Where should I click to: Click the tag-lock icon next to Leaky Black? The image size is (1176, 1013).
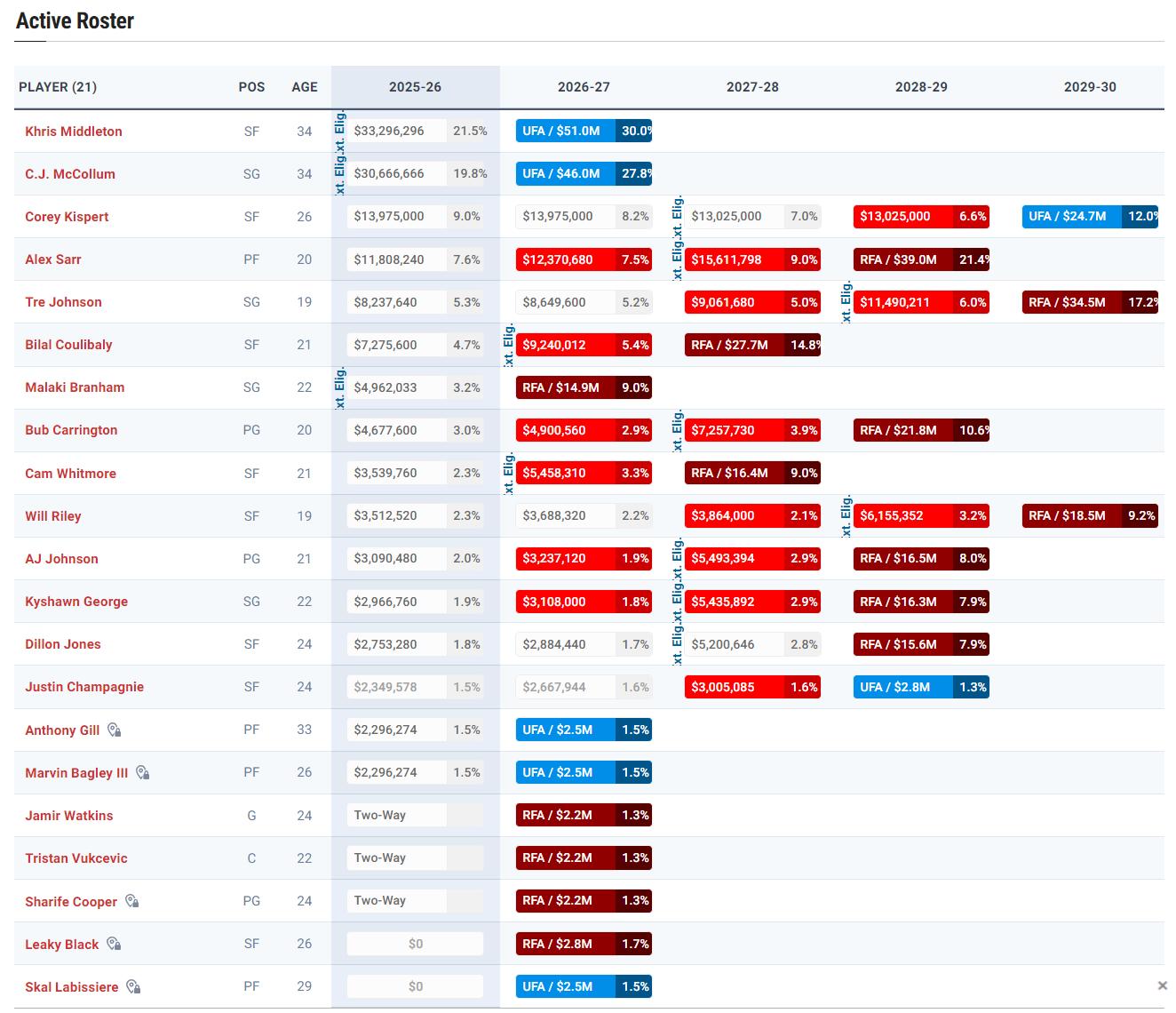tap(114, 944)
